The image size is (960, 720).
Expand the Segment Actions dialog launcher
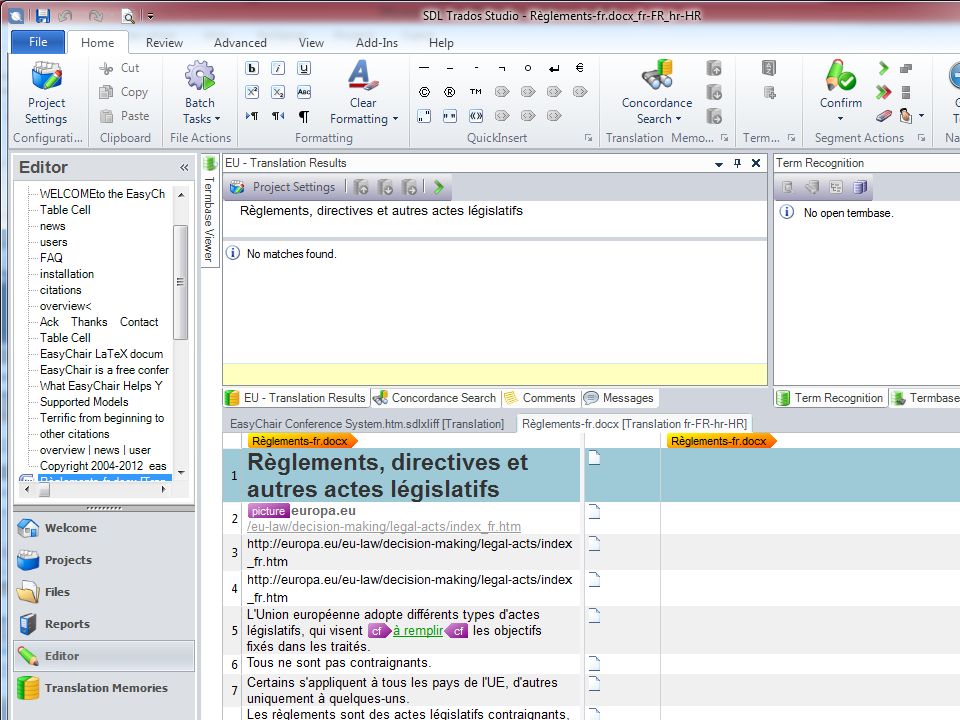click(921, 138)
